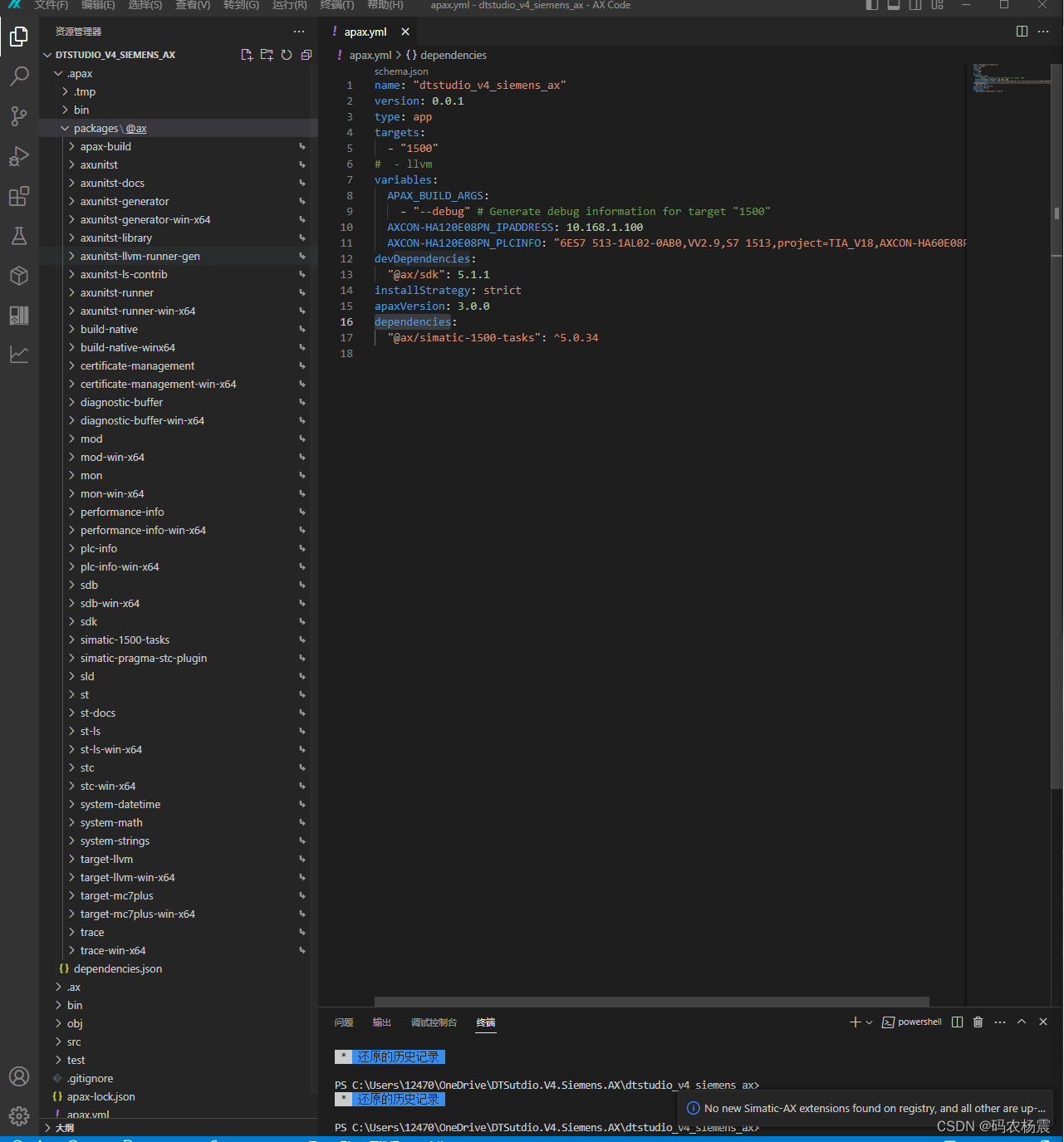
Task: Click New Folder icon in explorer header
Action: tap(267, 55)
